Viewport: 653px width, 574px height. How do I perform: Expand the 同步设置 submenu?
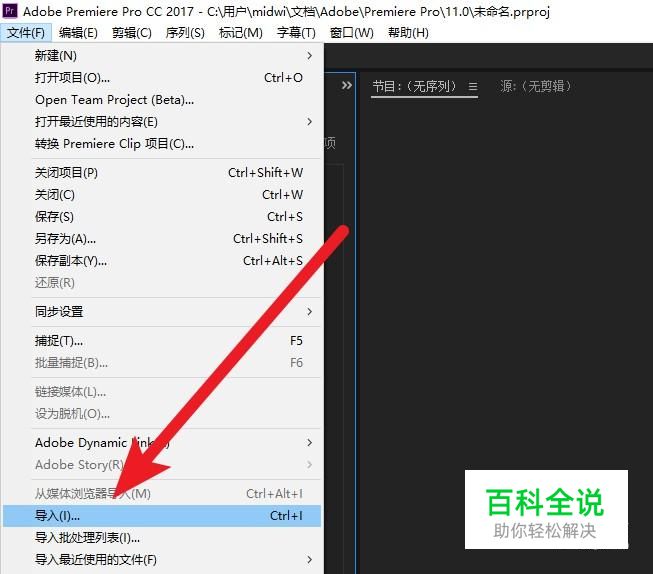[x=162, y=312]
